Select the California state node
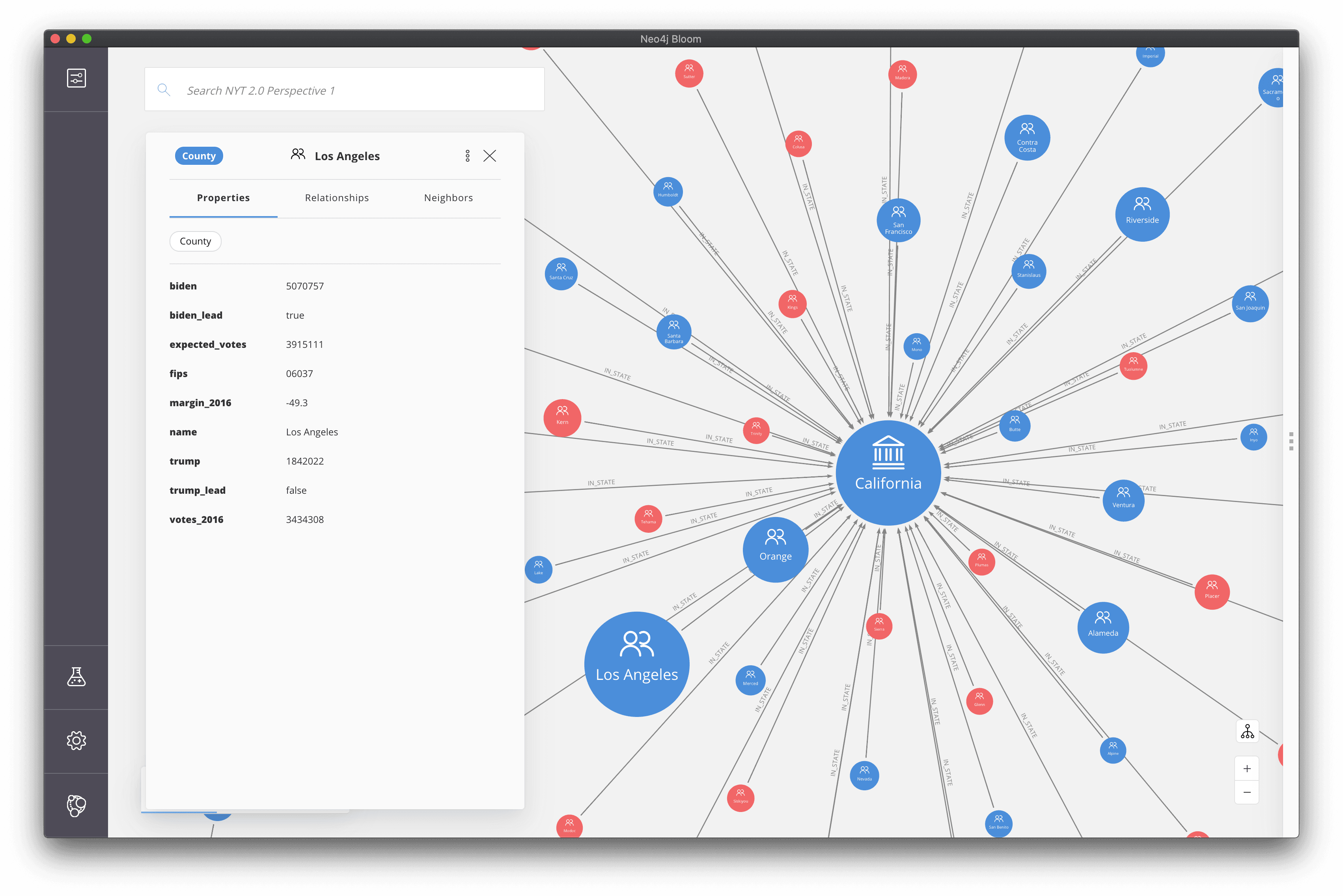Image resolution: width=1343 pixels, height=896 pixels. pyautogui.click(x=888, y=472)
